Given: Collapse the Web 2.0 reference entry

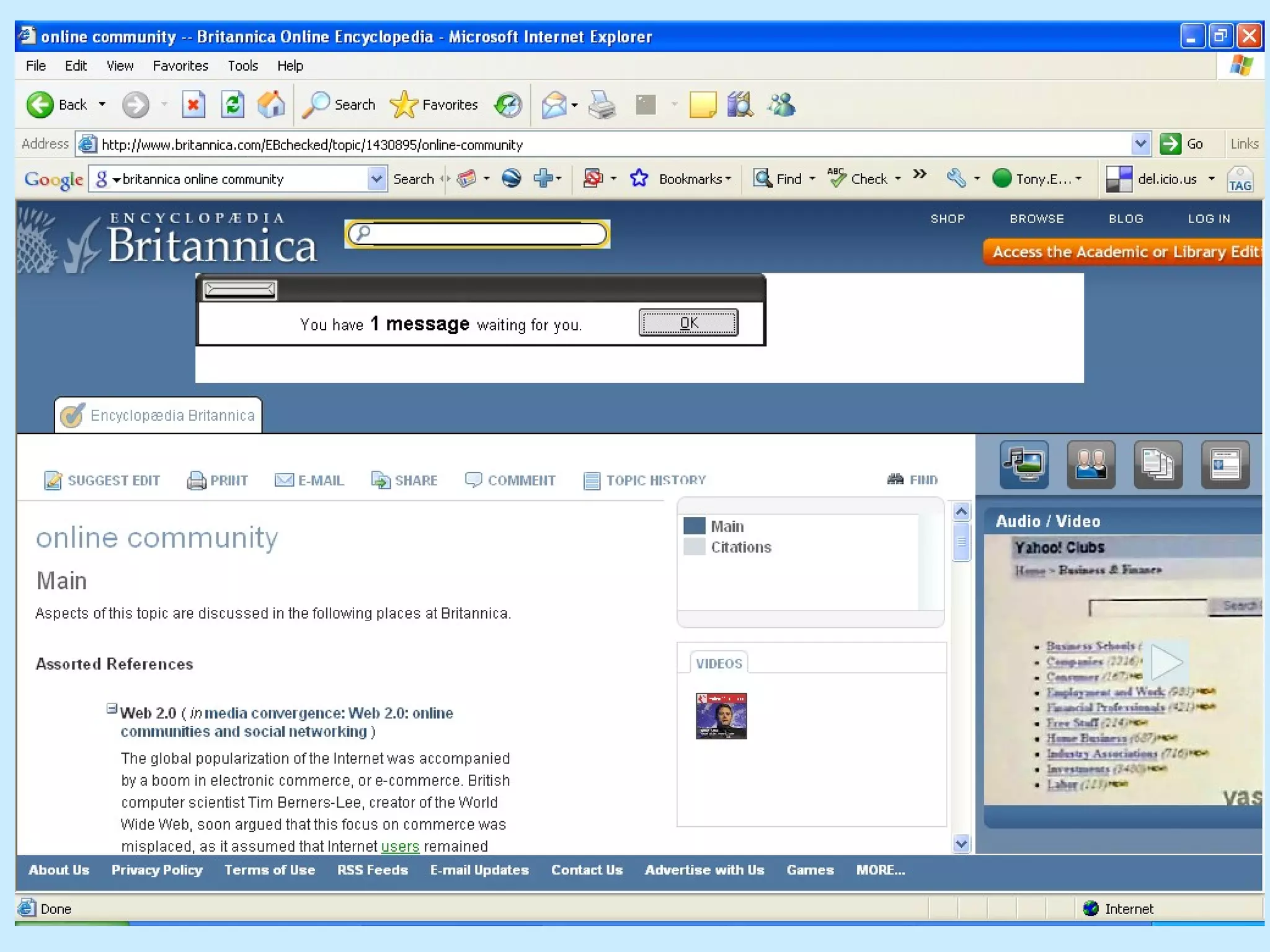Looking at the screenshot, I should [112, 708].
